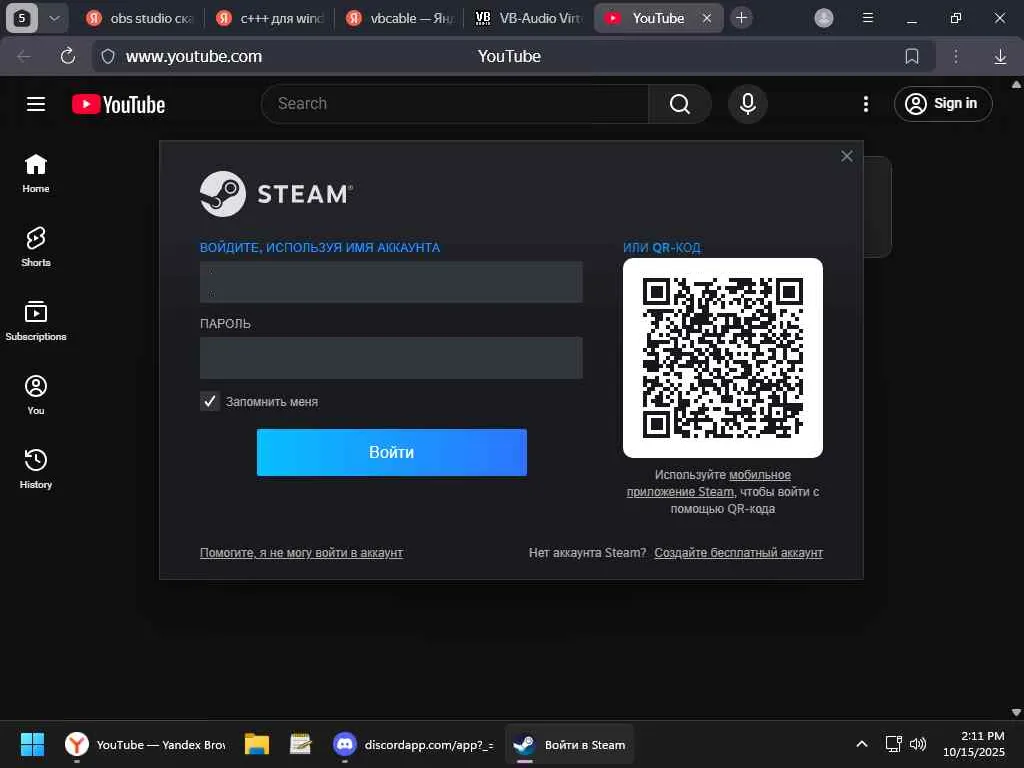Image resolution: width=1024 pixels, height=768 pixels.
Task: Click the tab counter showing 5
Action: click(x=22, y=18)
